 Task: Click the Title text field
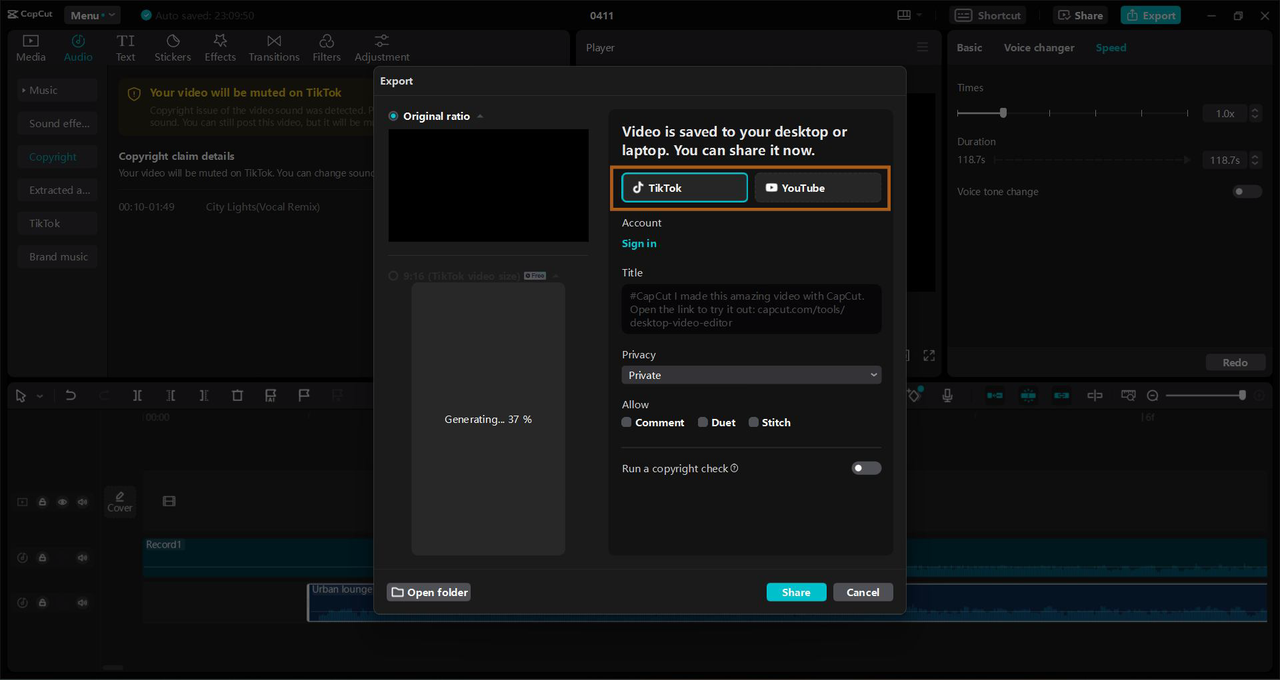[x=751, y=309]
